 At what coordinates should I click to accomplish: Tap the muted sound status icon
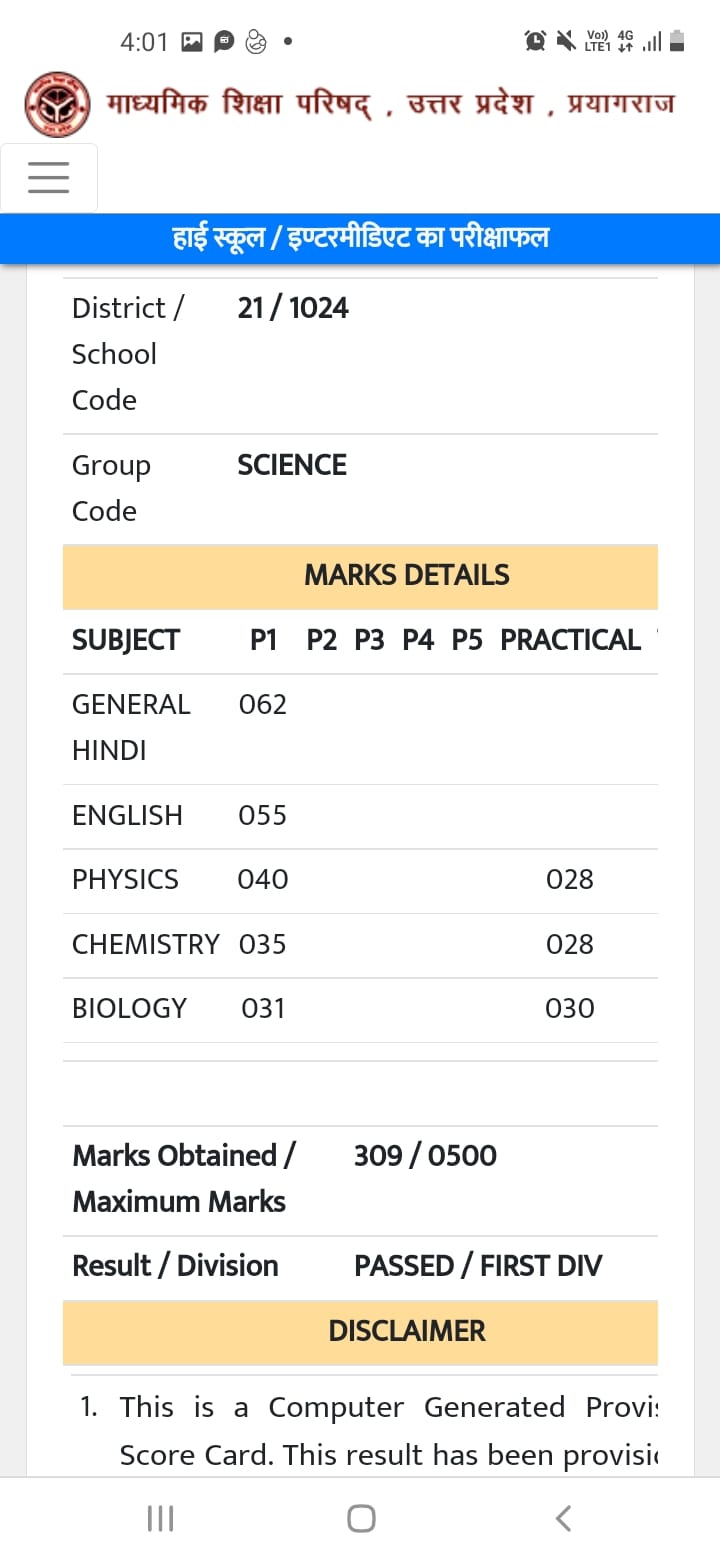point(566,41)
